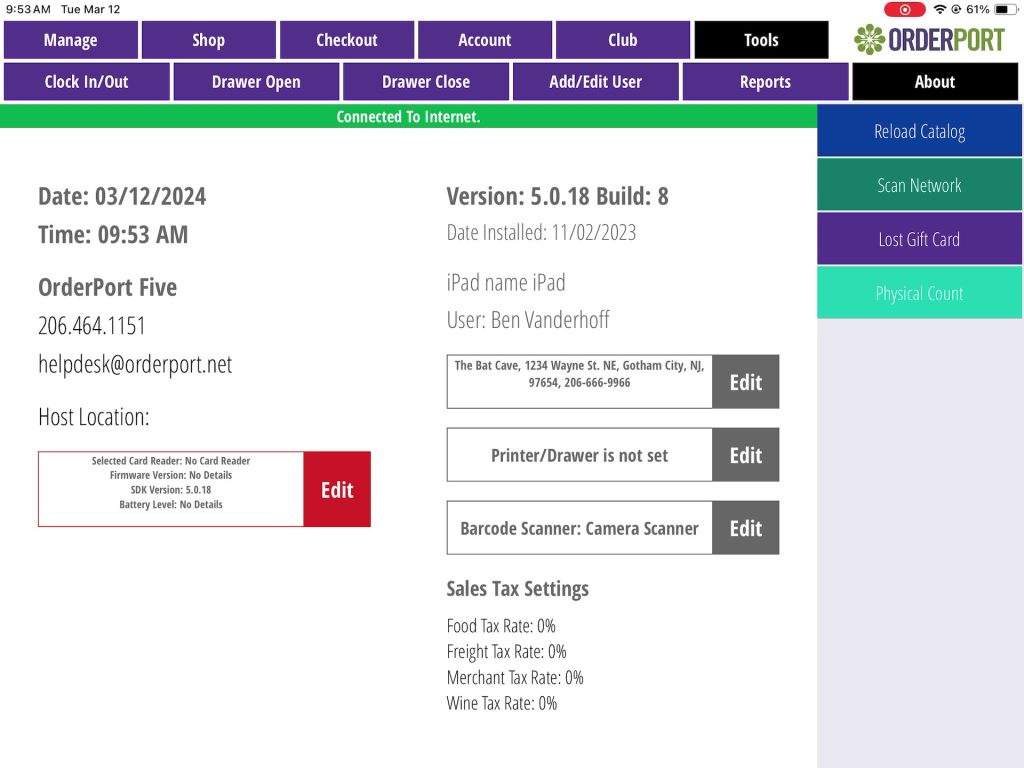Image resolution: width=1024 pixels, height=768 pixels.
Task: Go to the Checkout tab
Action: pos(346,40)
